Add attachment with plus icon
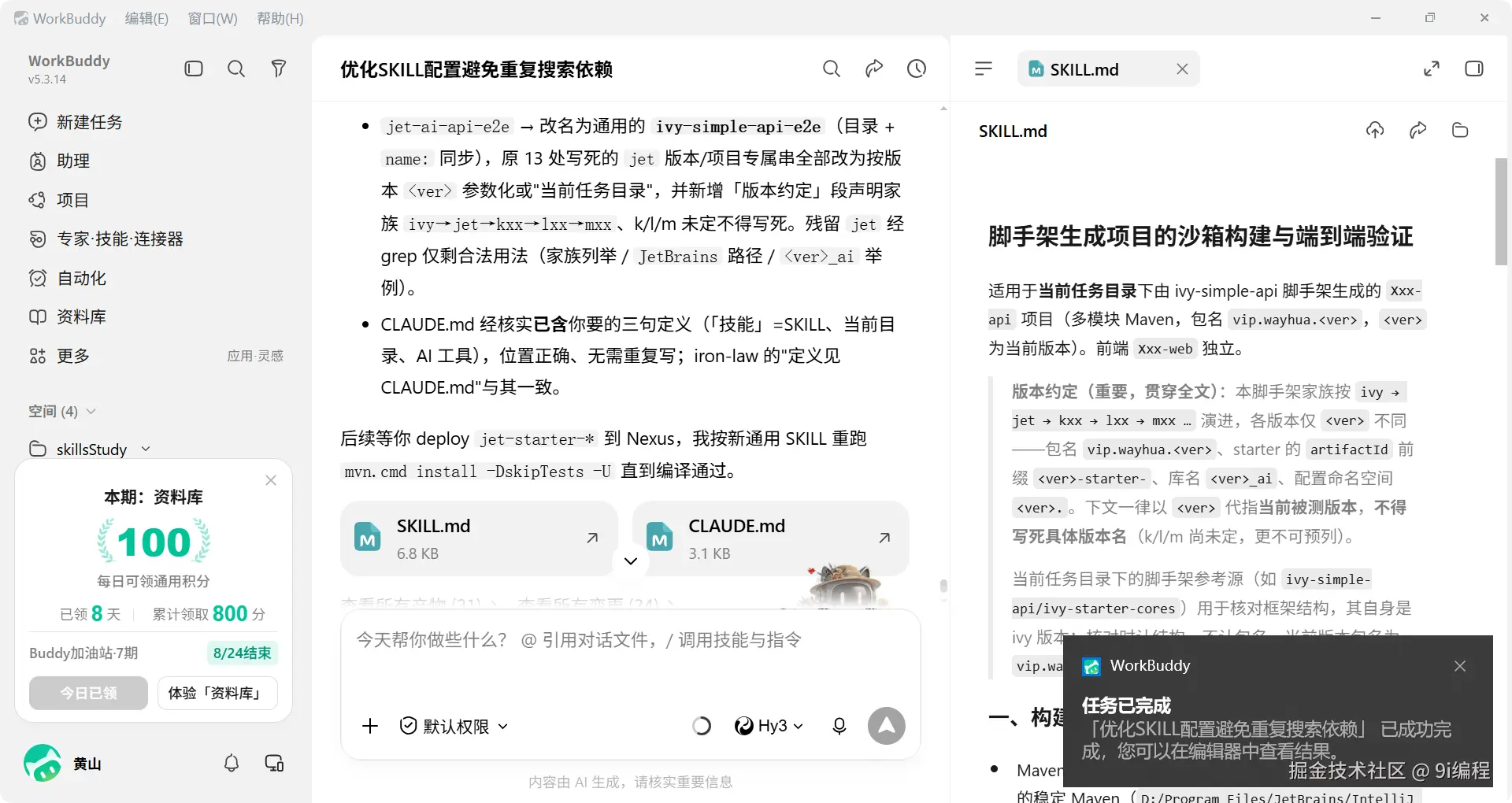The height and width of the screenshot is (803, 1512). [x=370, y=726]
